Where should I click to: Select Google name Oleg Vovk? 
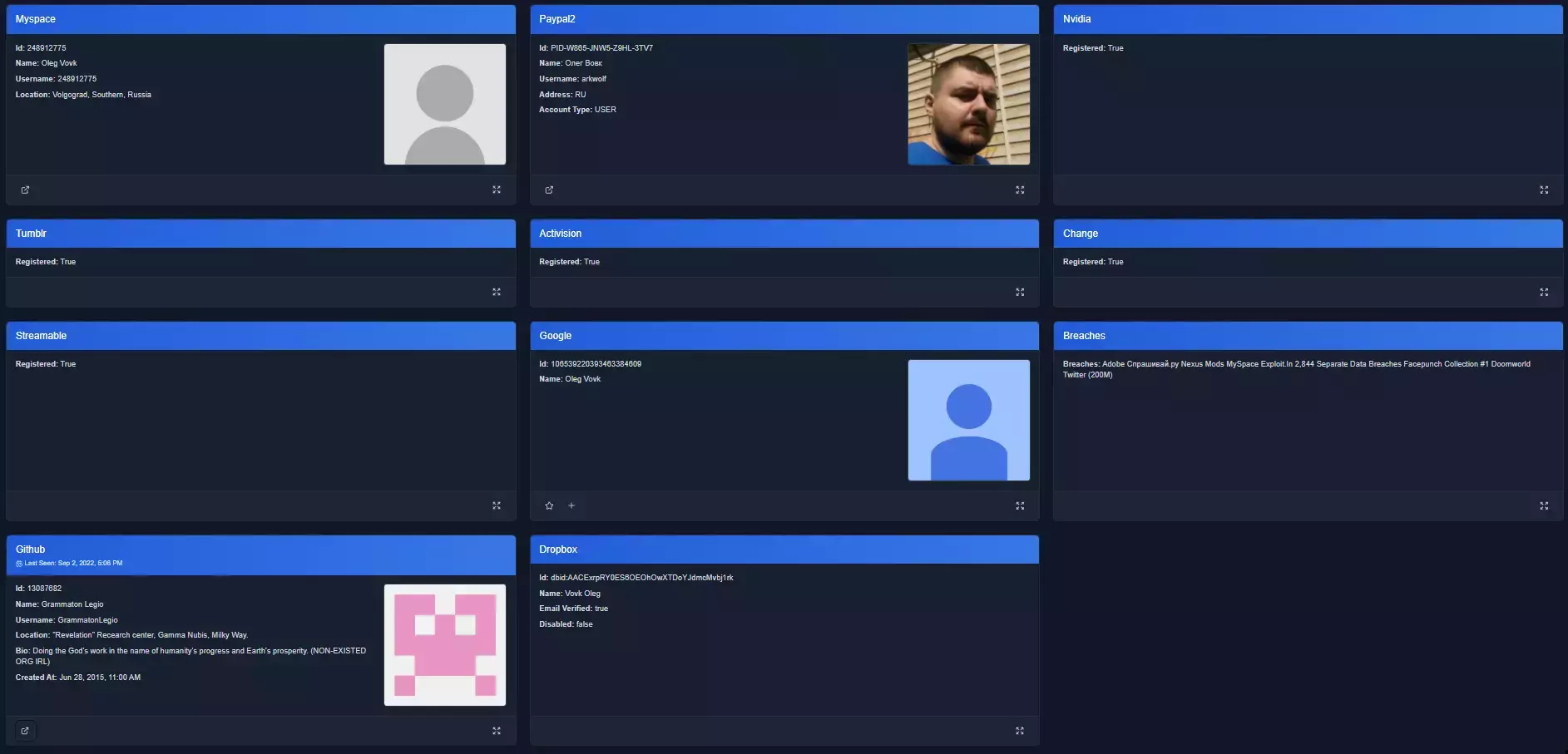pos(570,379)
